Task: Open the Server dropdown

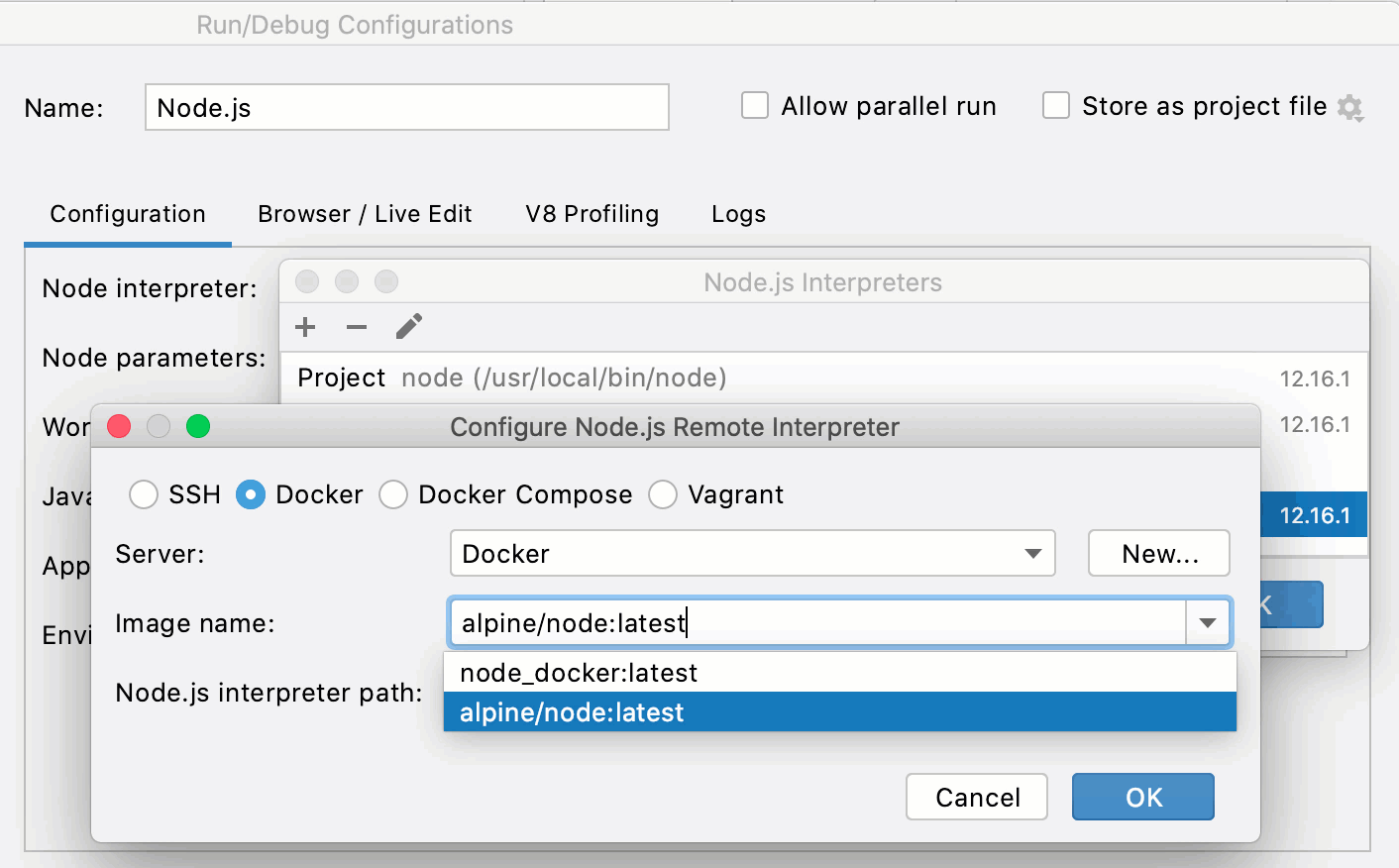Action: click(1033, 553)
